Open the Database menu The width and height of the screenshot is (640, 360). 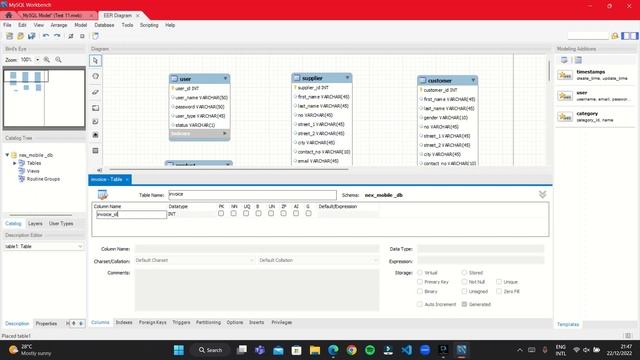point(104,25)
